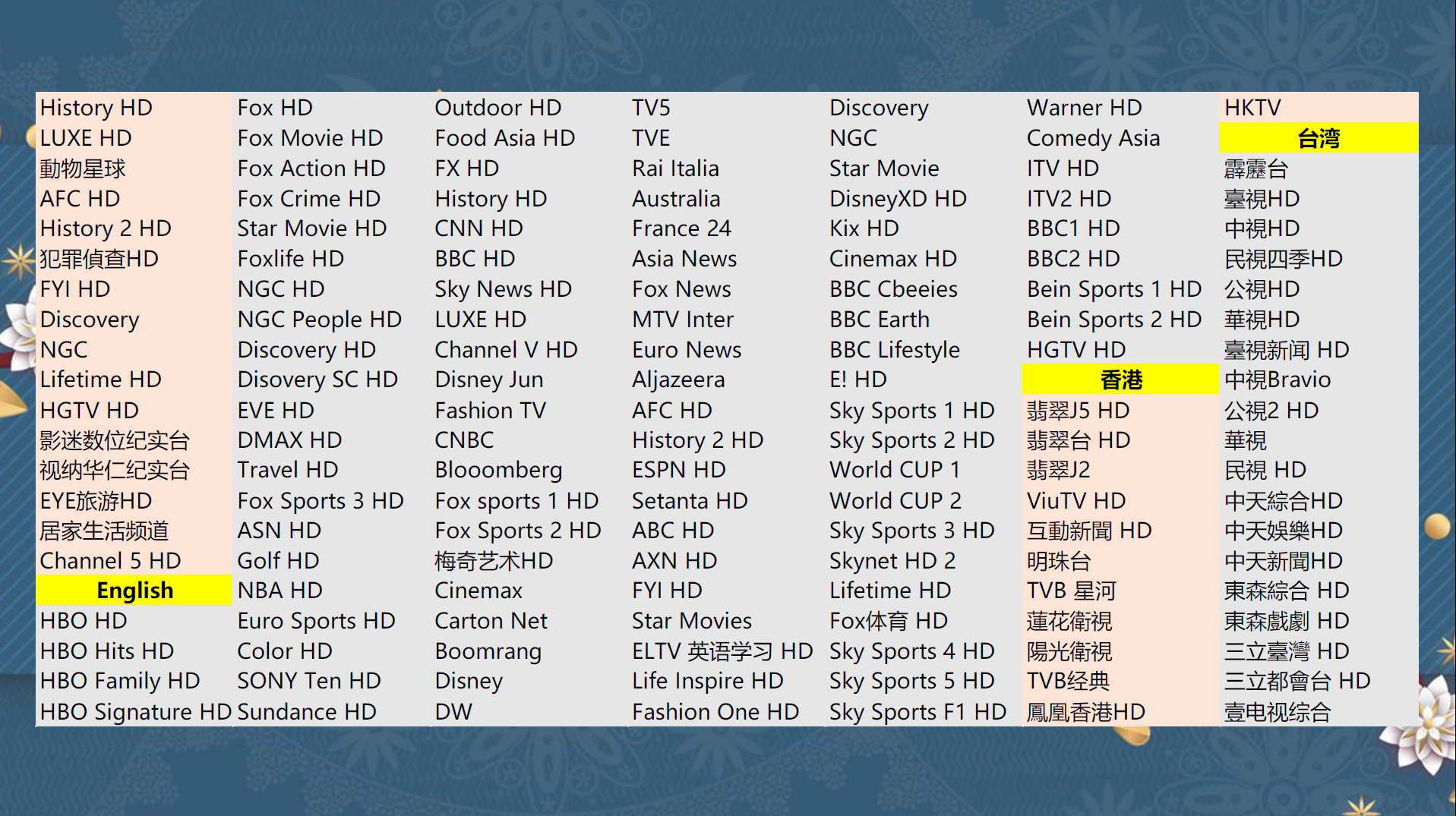Open the France 24 channel
This screenshot has height=816, width=1456.
click(x=681, y=228)
